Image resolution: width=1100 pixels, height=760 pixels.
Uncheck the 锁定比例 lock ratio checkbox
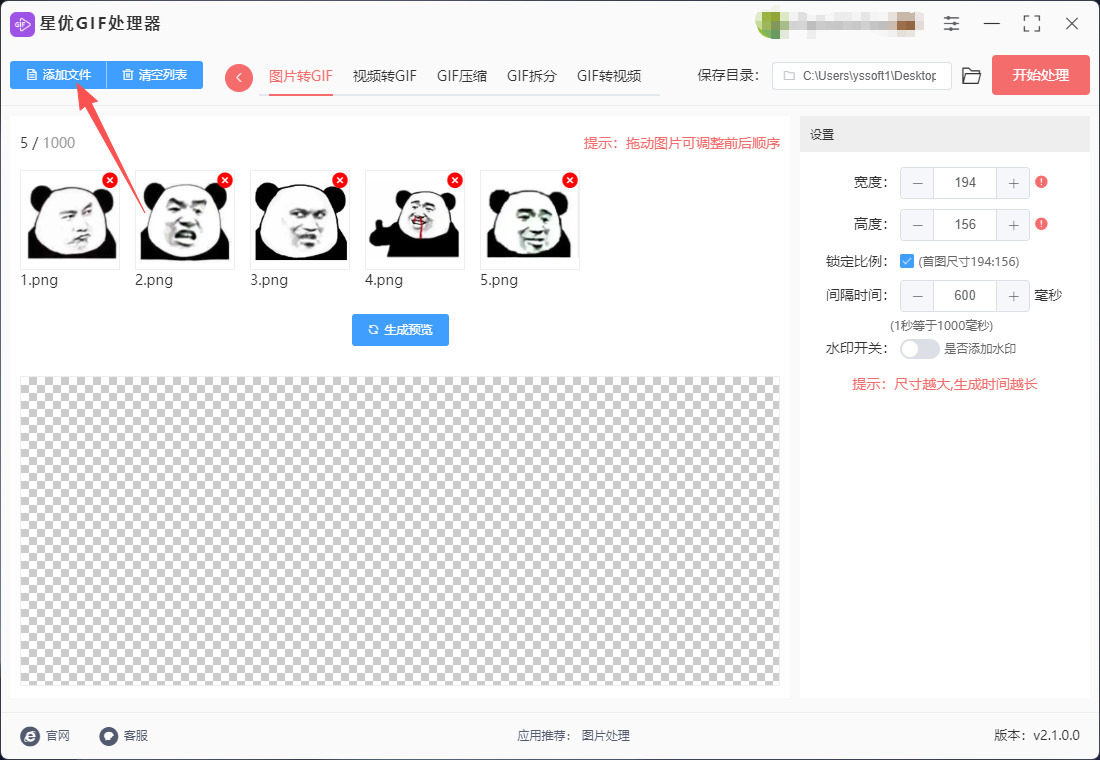coord(906,261)
